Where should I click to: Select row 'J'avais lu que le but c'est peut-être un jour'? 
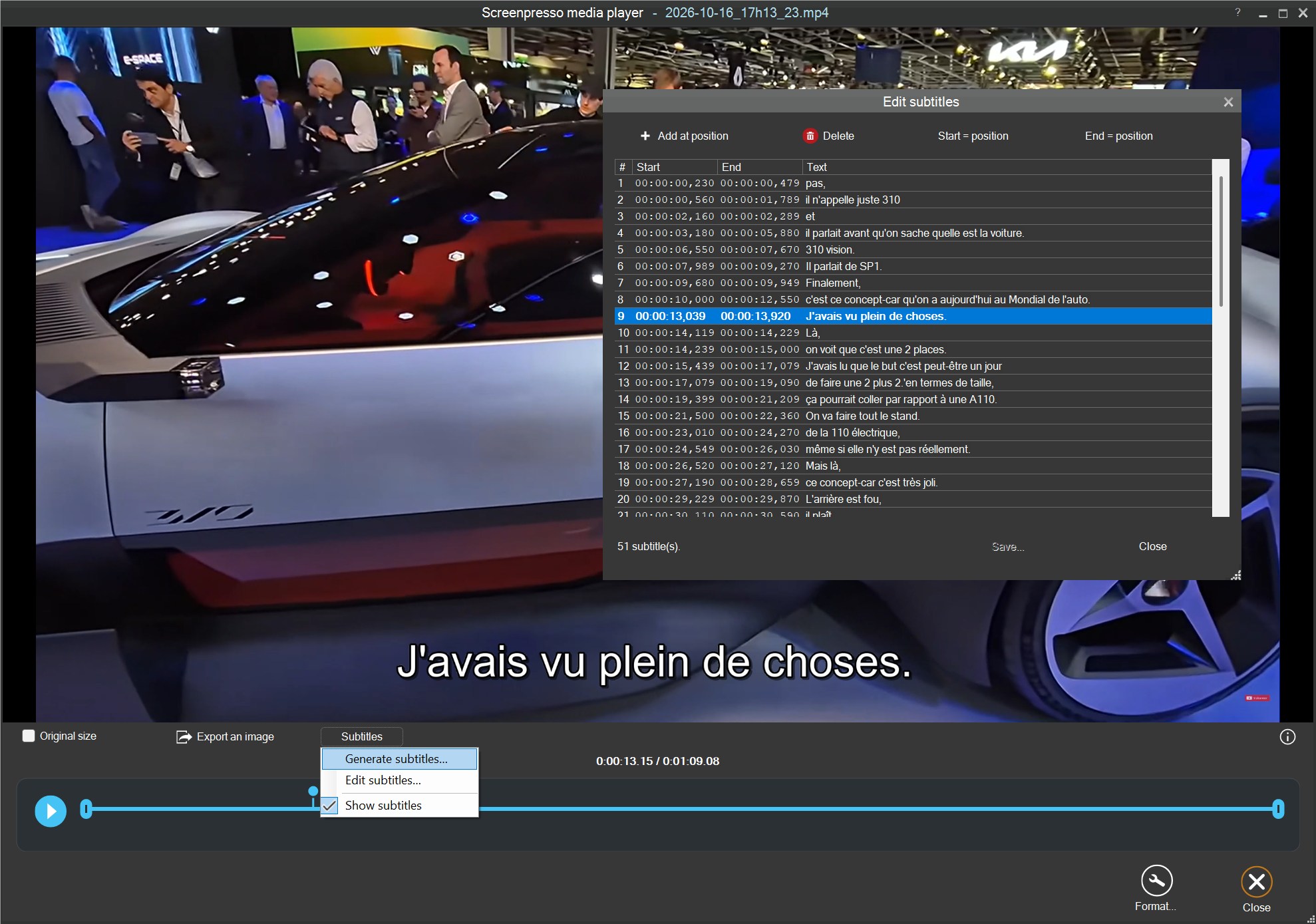913,366
